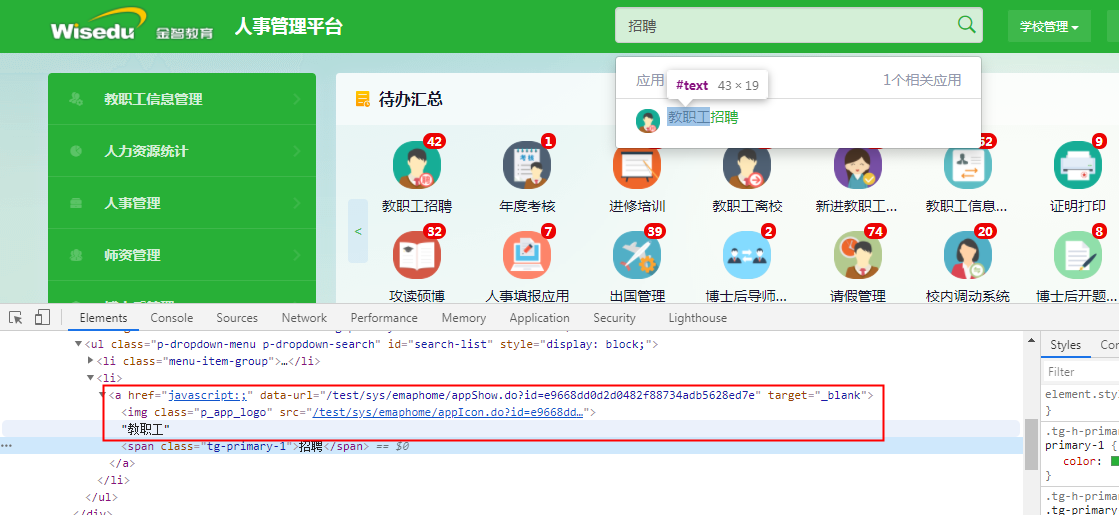Click the 人力资源统计 sidebar pie icon
The width and height of the screenshot is (1119, 515).
click(x=76, y=151)
